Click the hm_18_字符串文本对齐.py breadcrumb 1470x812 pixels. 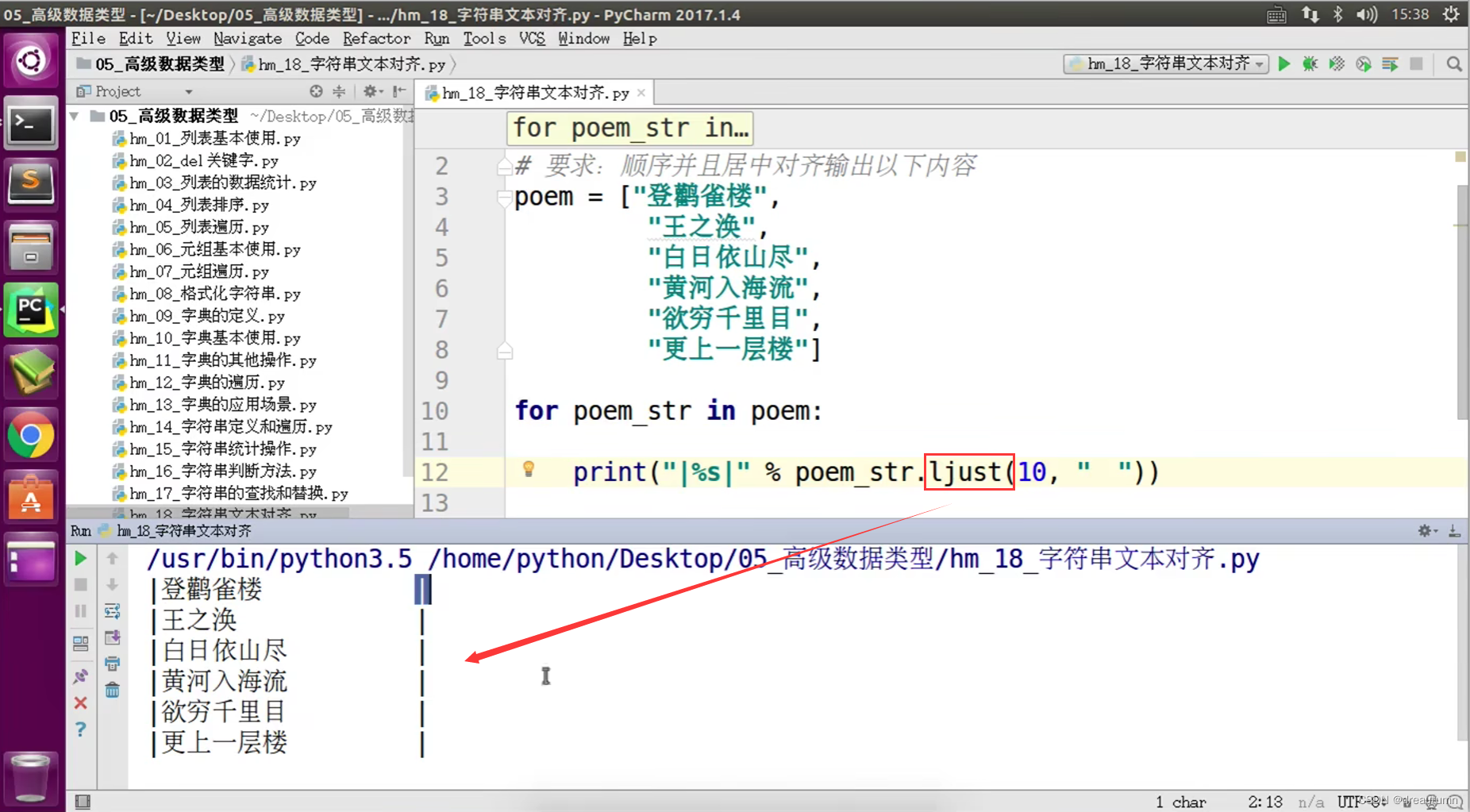[x=344, y=64]
